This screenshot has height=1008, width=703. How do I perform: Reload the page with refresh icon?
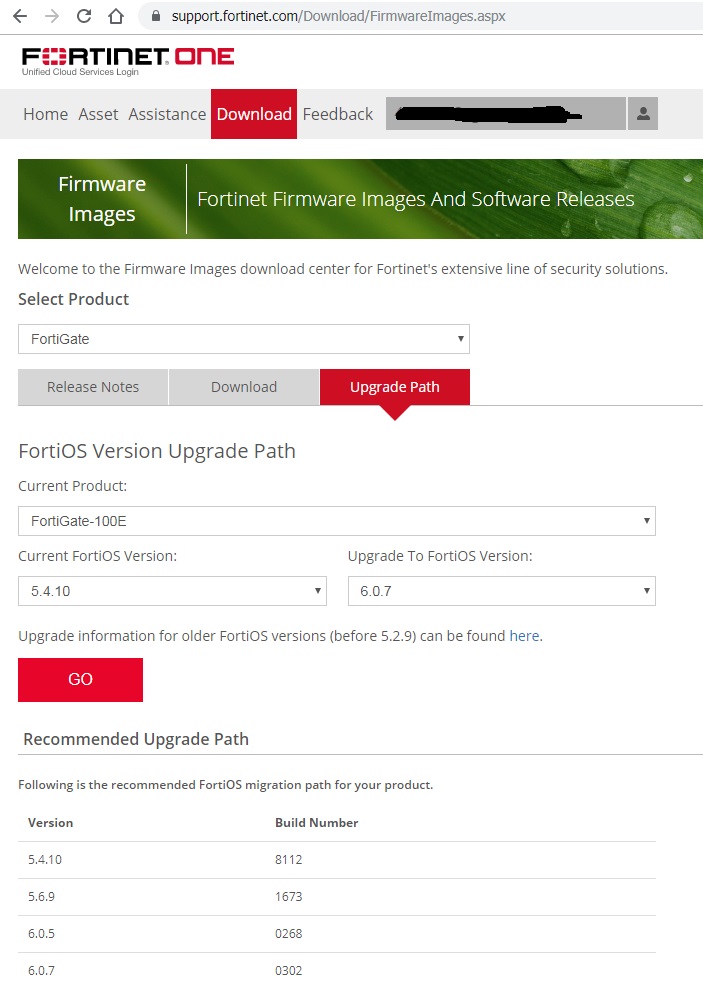point(84,16)
